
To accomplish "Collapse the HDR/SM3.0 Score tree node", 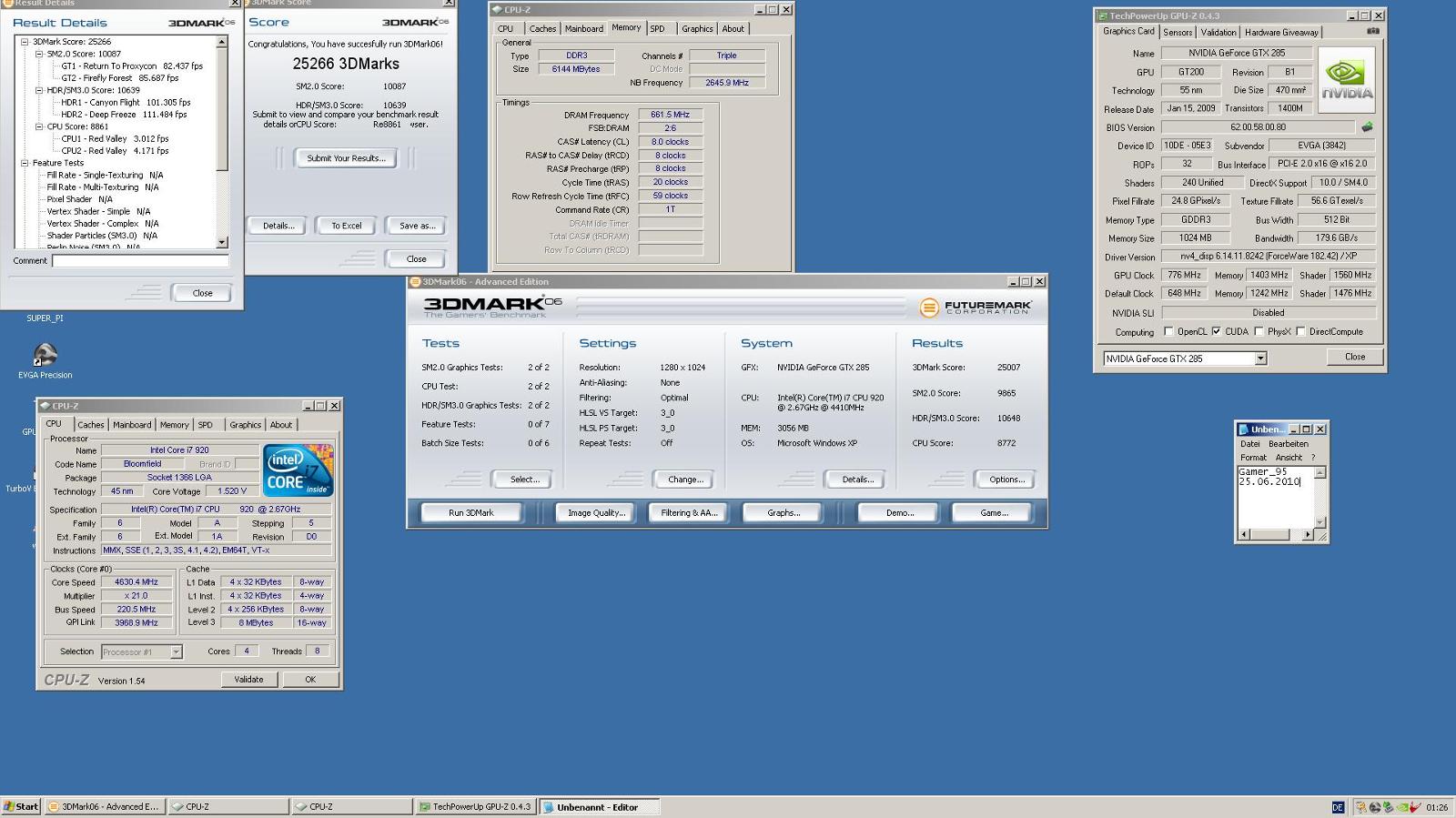I will point(39,90).
